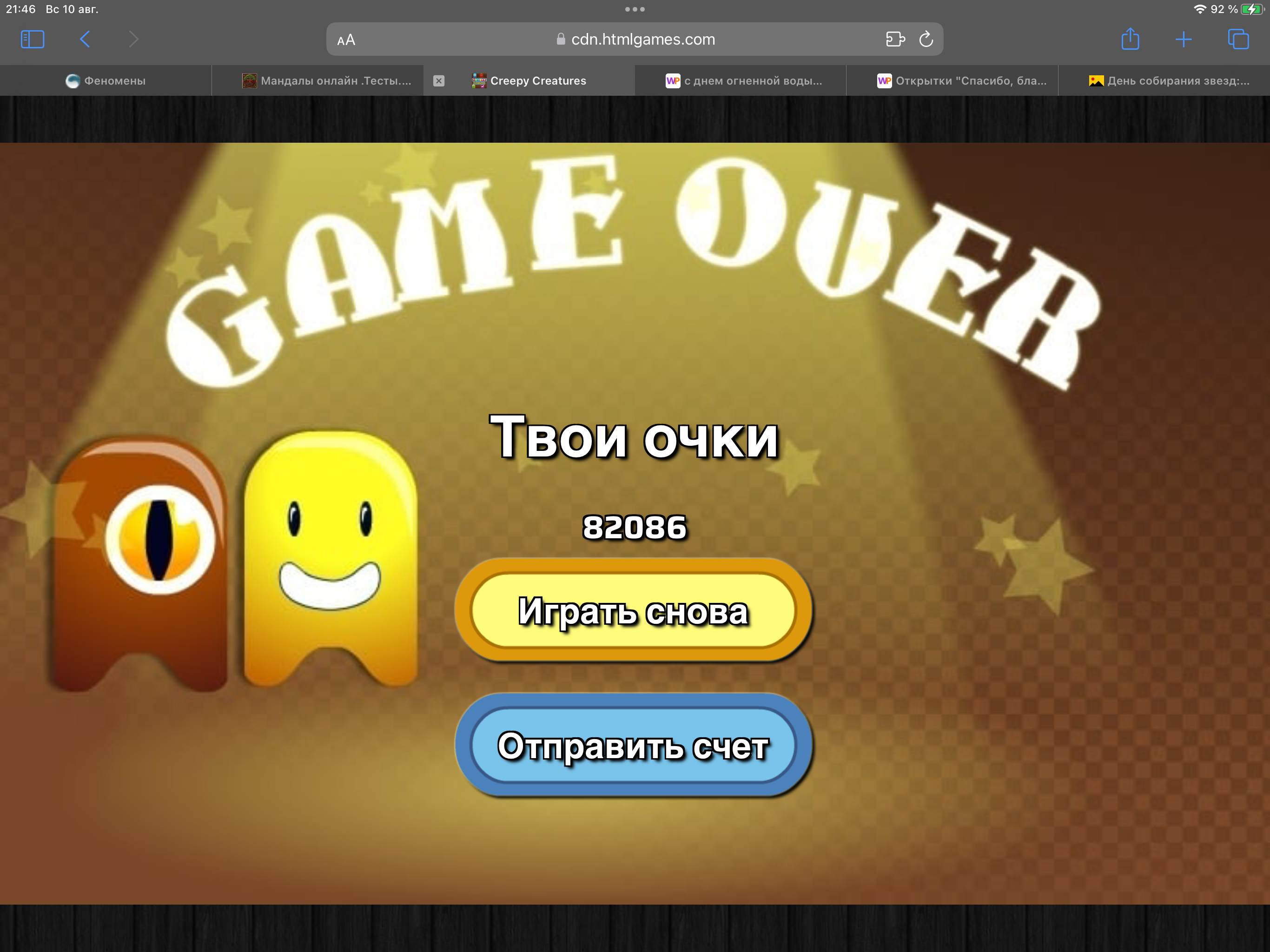
Task: Open the three-dot multitasking menu
Action: pos(635,9)
